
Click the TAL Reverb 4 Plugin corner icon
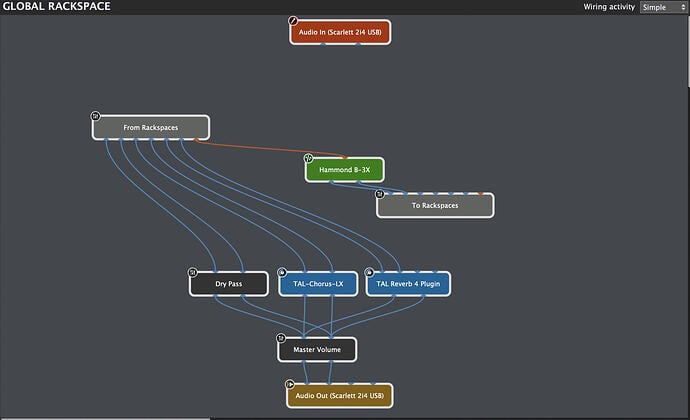point(369,273)
